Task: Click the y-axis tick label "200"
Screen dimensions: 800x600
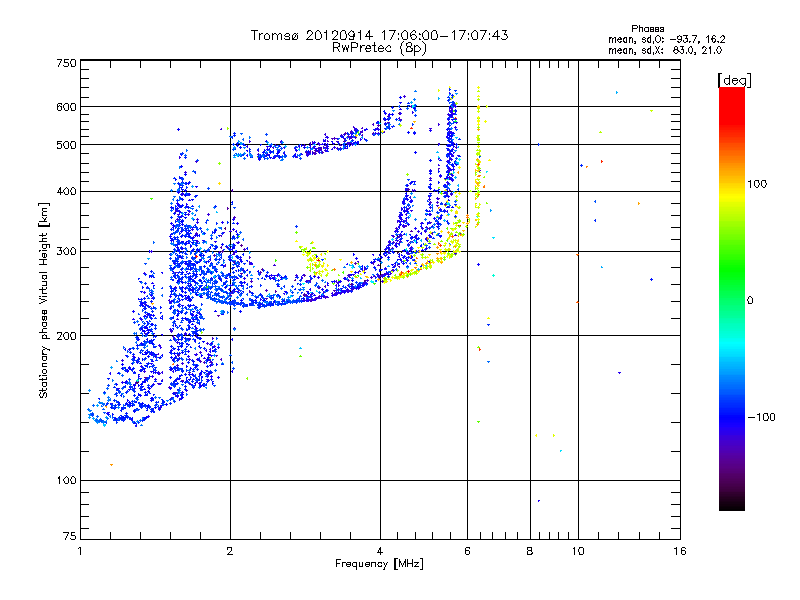Action: 66,336
